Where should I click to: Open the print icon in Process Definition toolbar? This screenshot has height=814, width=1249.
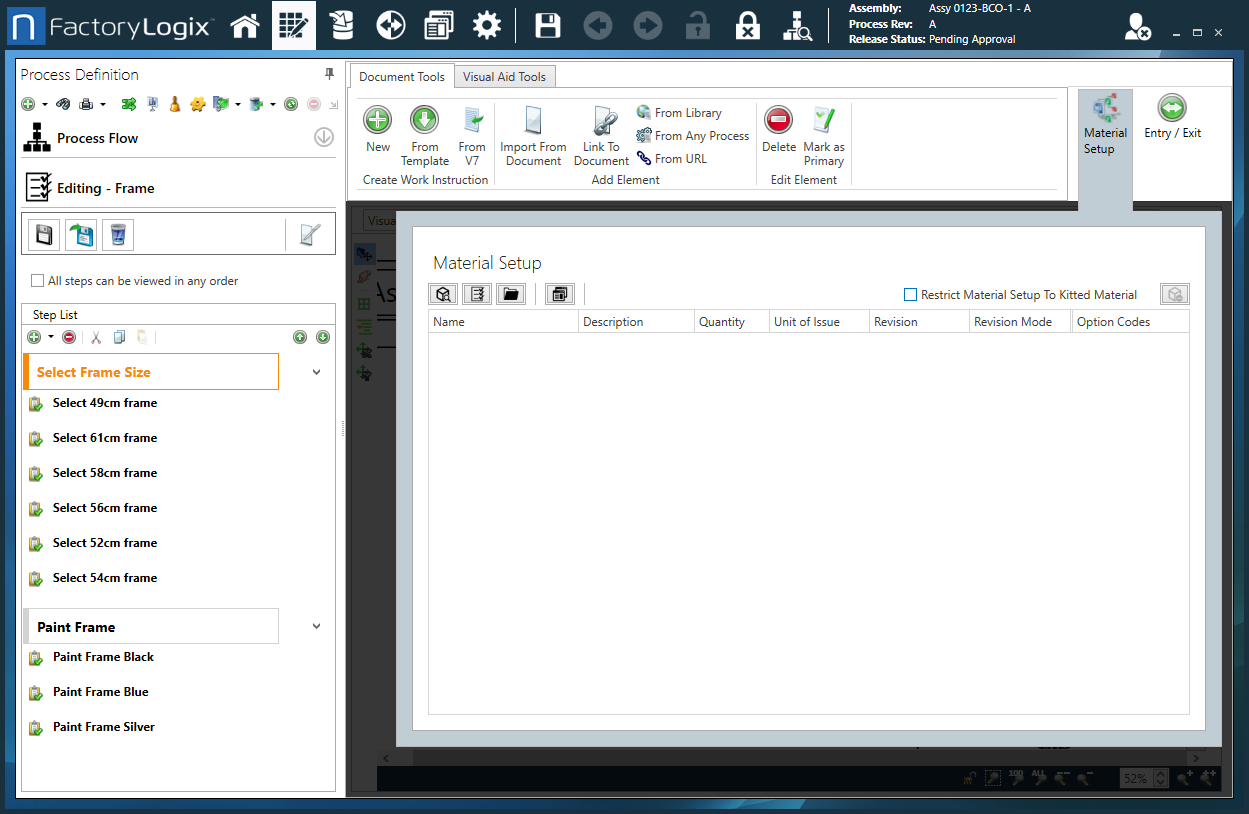point(84,103)
